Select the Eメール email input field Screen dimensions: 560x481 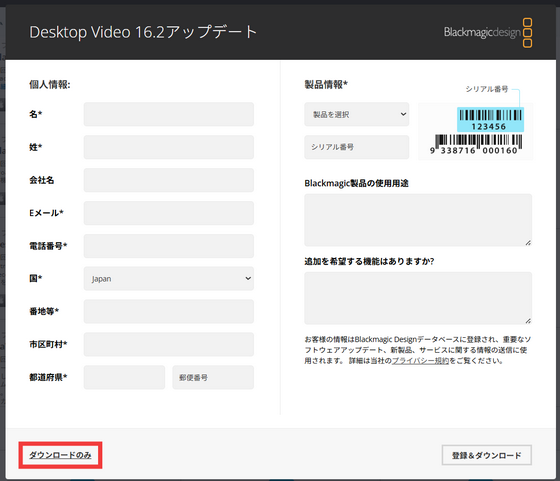(x=169, y=213)
